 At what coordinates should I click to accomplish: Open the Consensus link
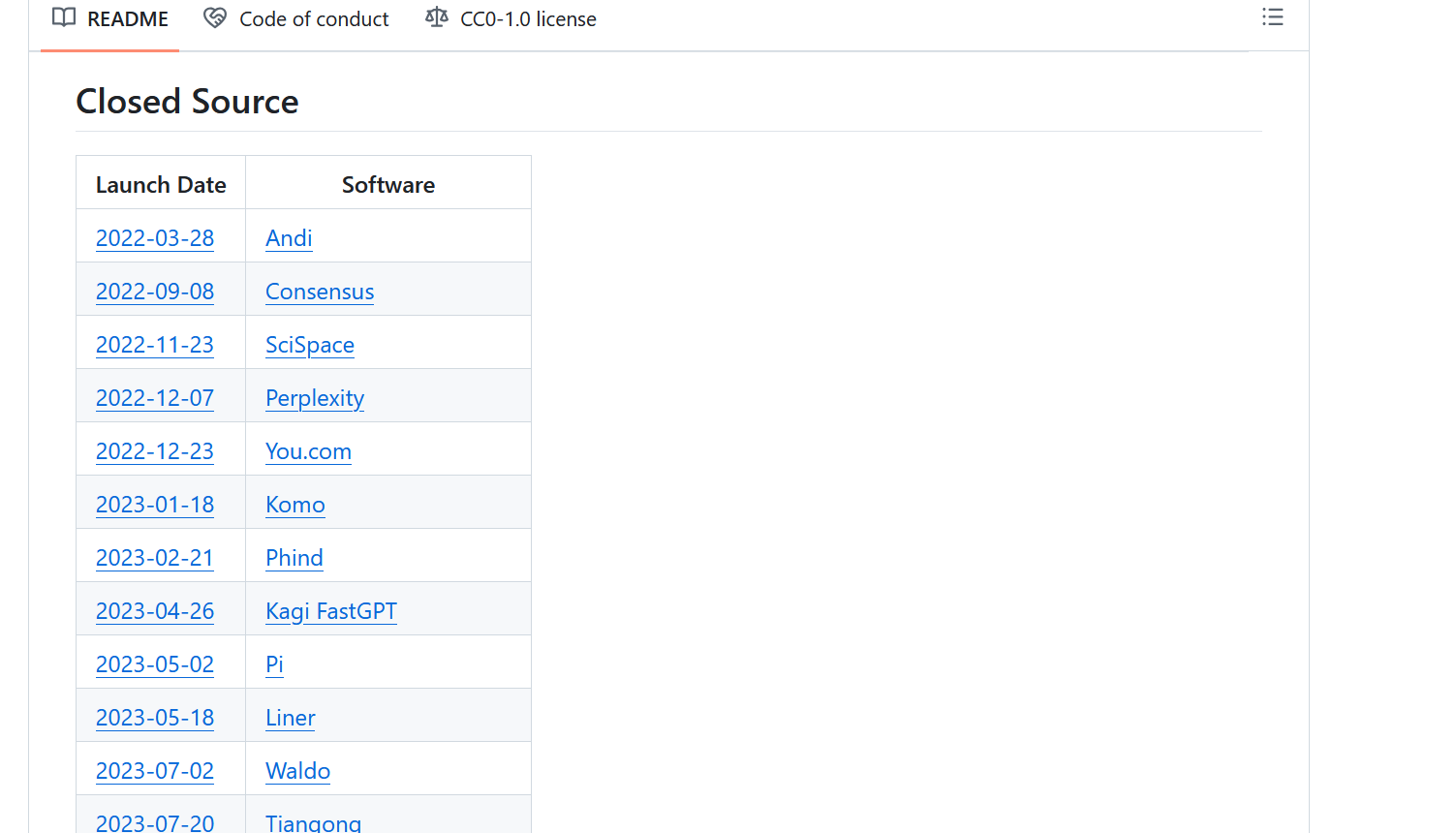pos(320,292)
